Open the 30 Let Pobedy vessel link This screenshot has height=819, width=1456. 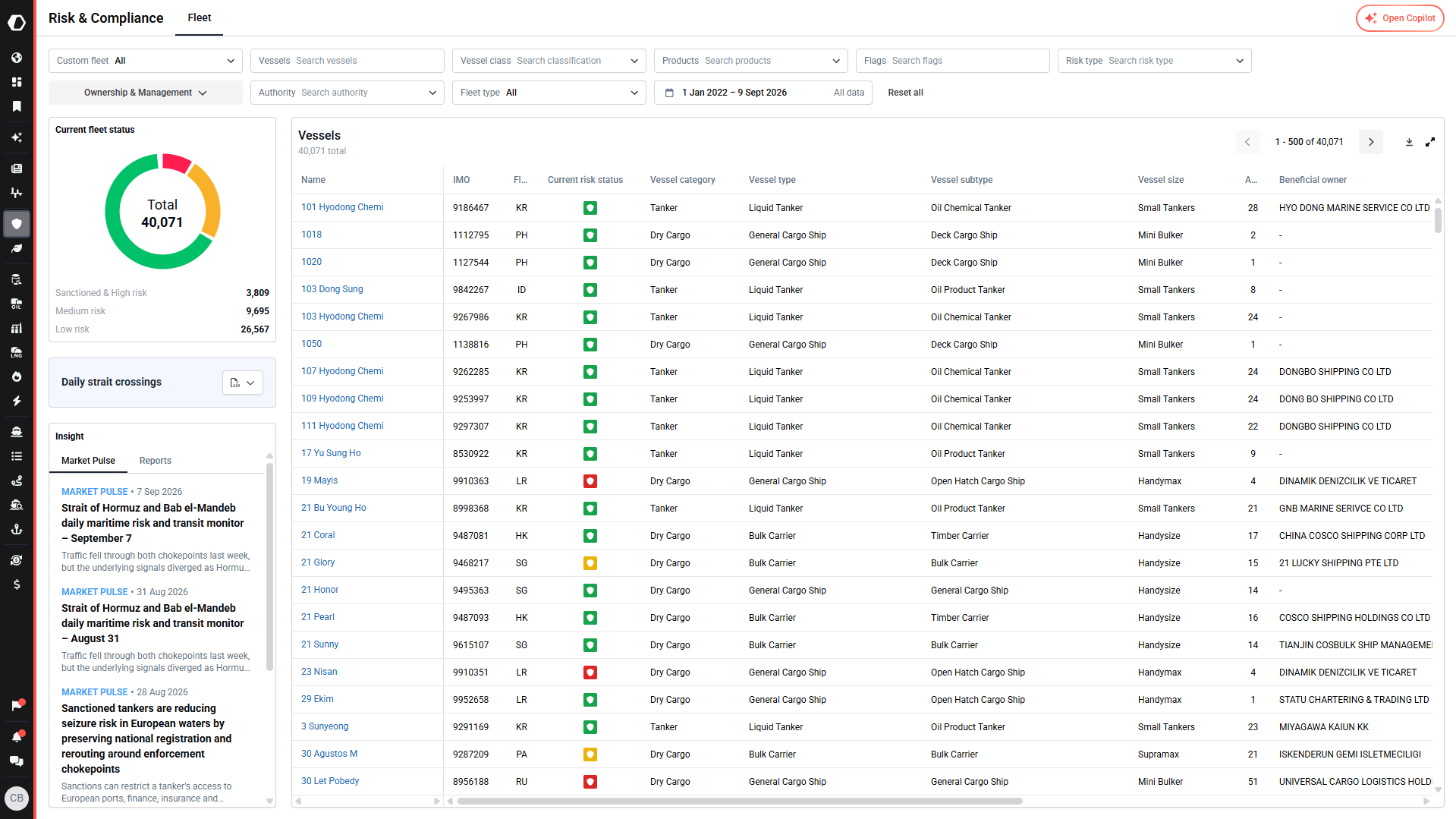pos(330,781)
